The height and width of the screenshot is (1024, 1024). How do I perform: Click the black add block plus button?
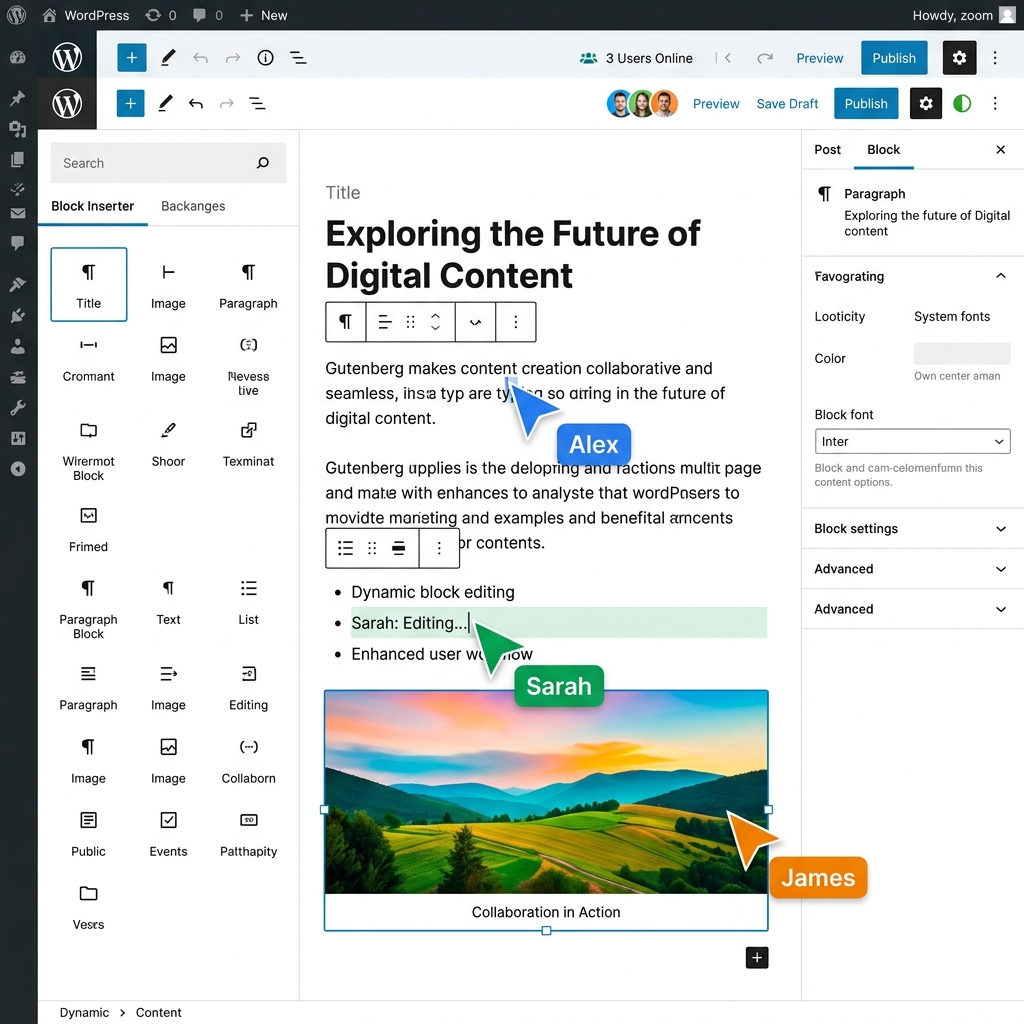coord(757,957)
